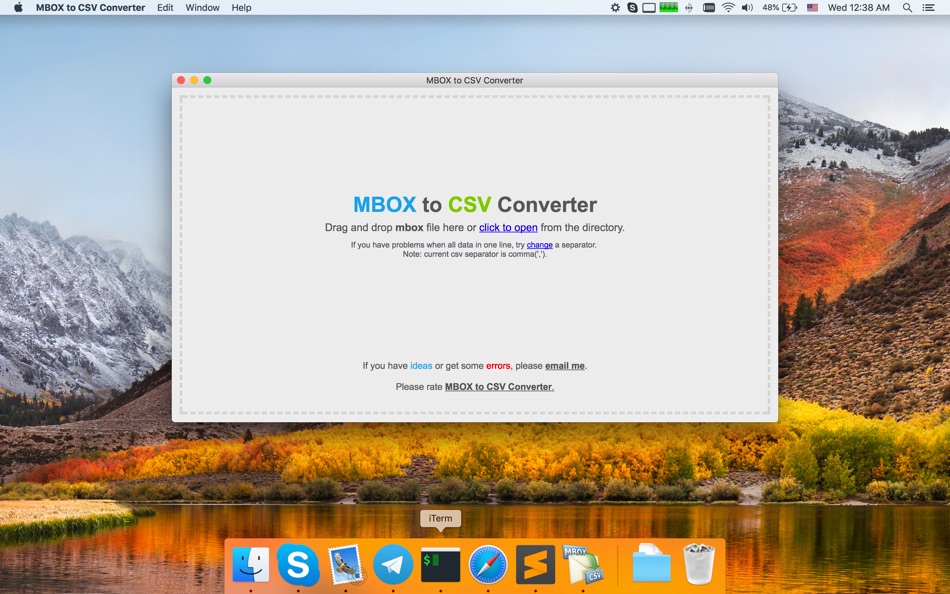The width and height of the screenshot is (950, 594).
Task: Click the red 'errors' text
Action: (498, 365)
